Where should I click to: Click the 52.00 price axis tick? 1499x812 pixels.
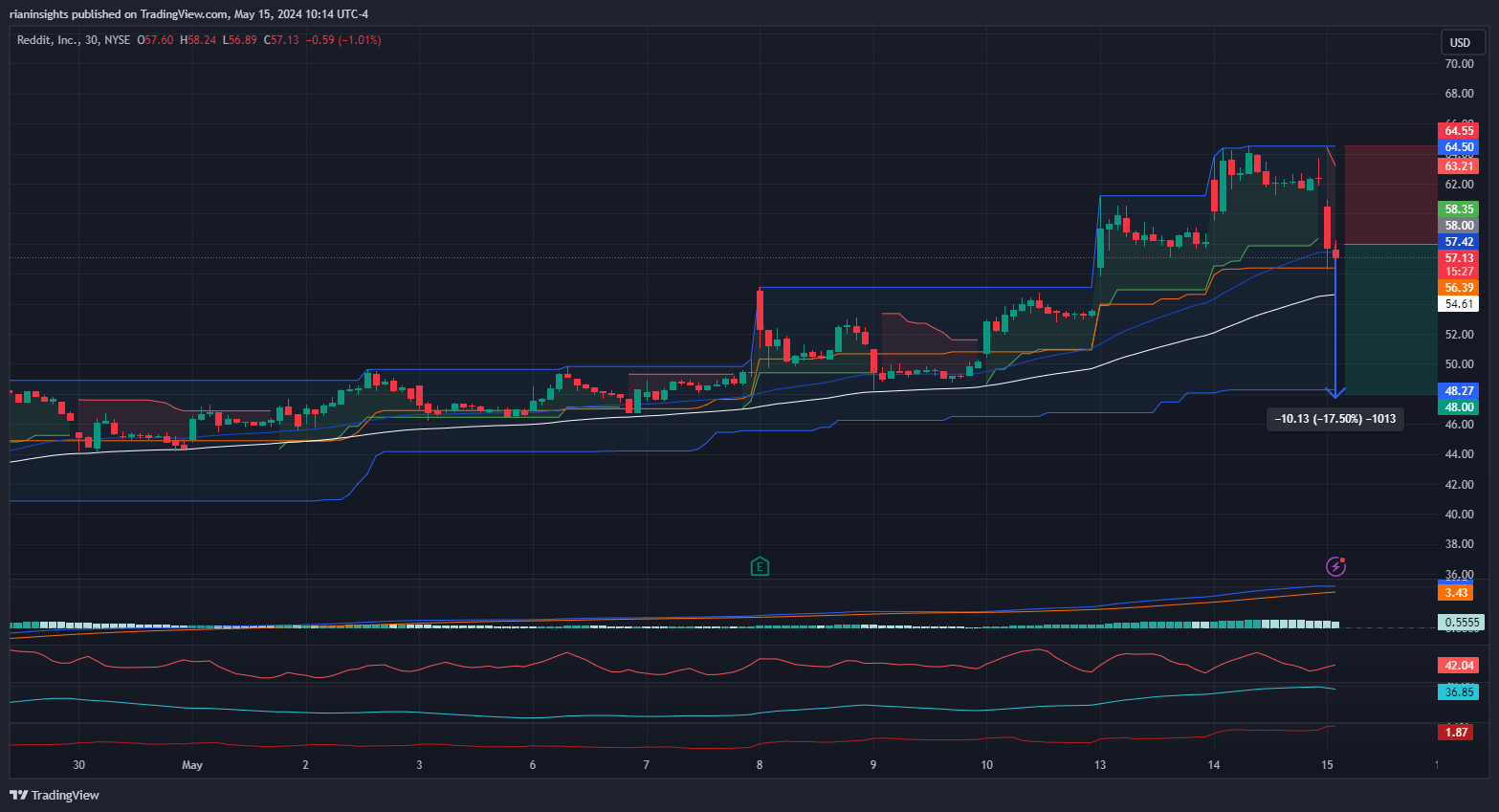pos(1459,335)
